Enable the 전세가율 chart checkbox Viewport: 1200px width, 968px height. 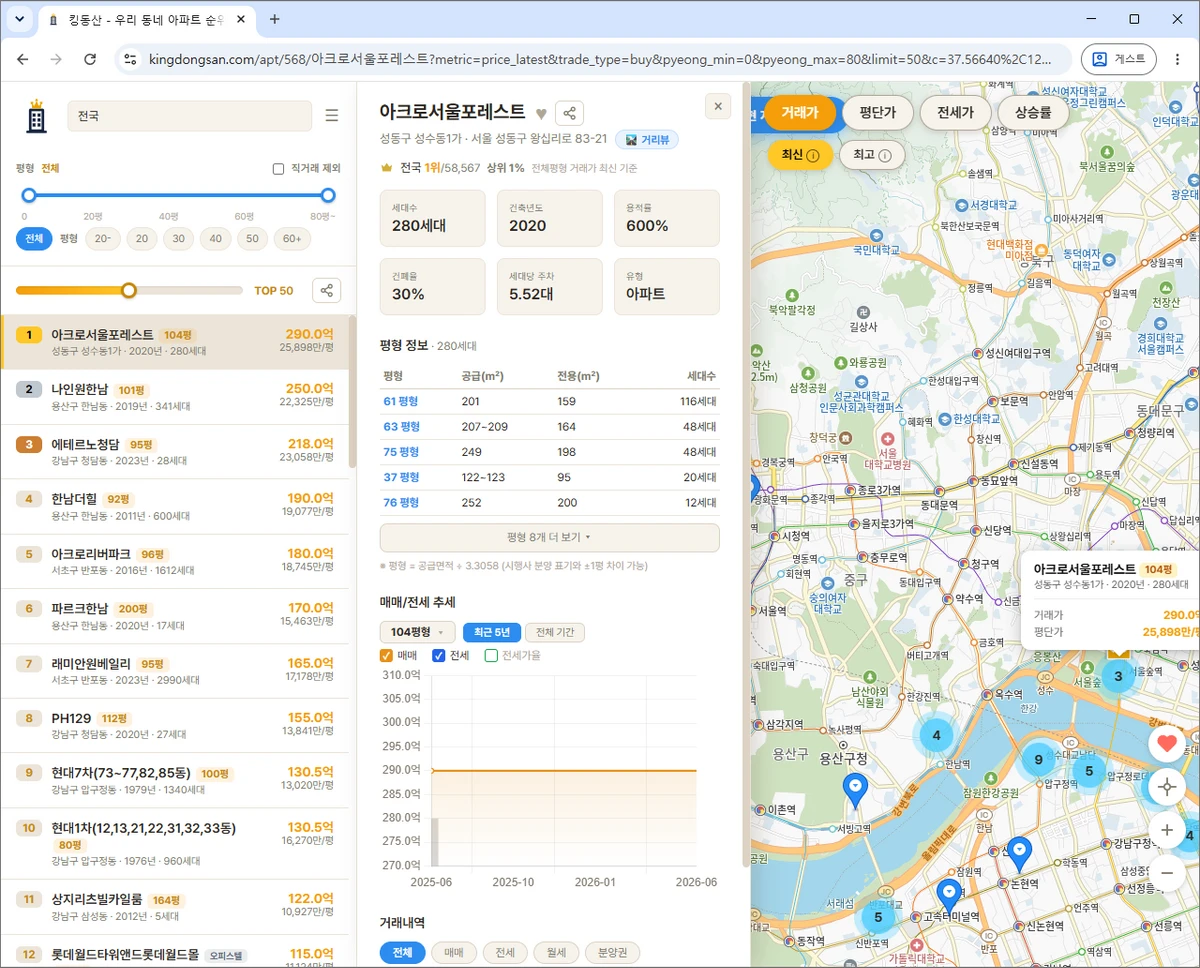(x=491, y=656)
